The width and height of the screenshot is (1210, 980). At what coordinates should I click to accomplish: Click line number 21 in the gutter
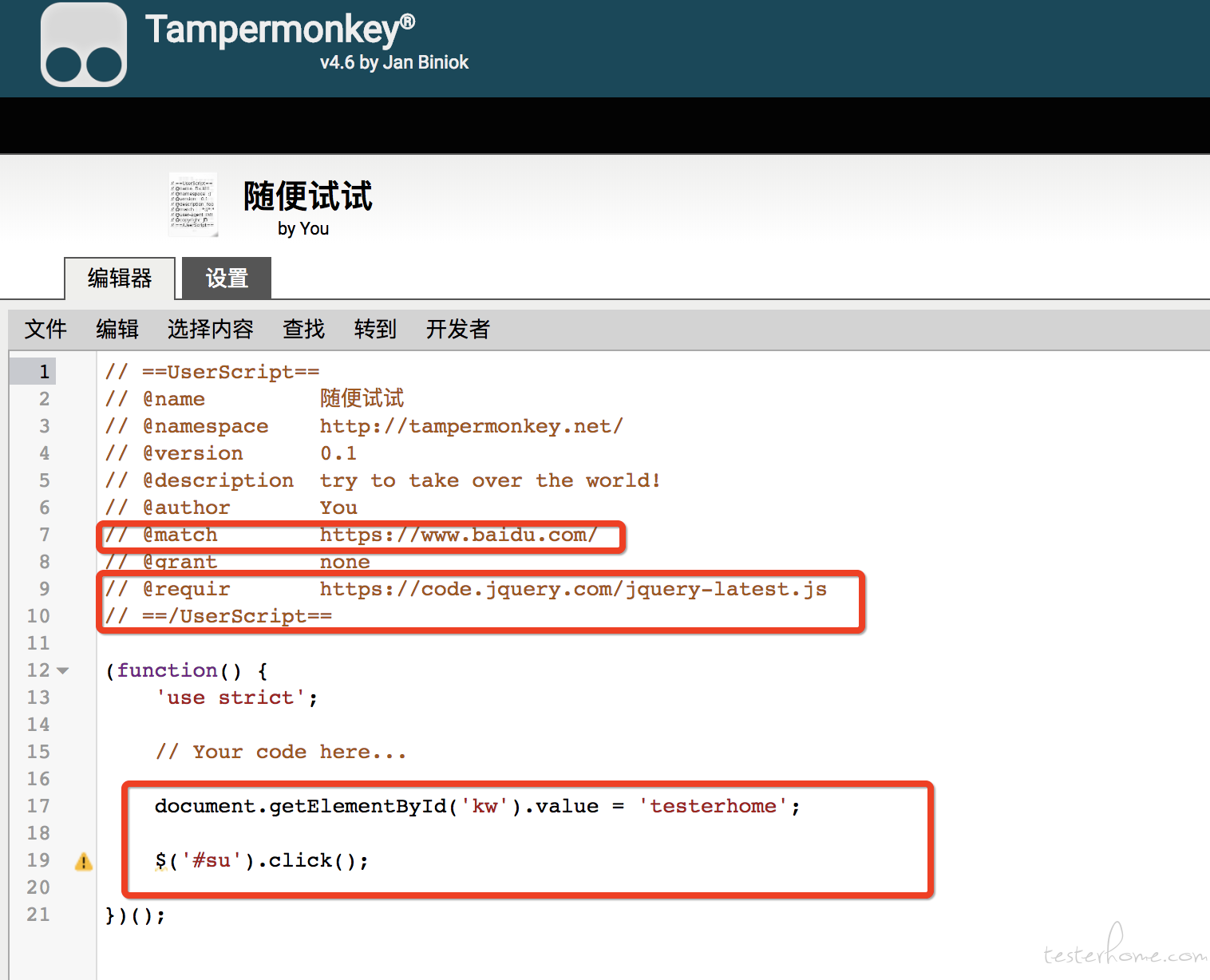pyautogui.click(x=38, y=915)
